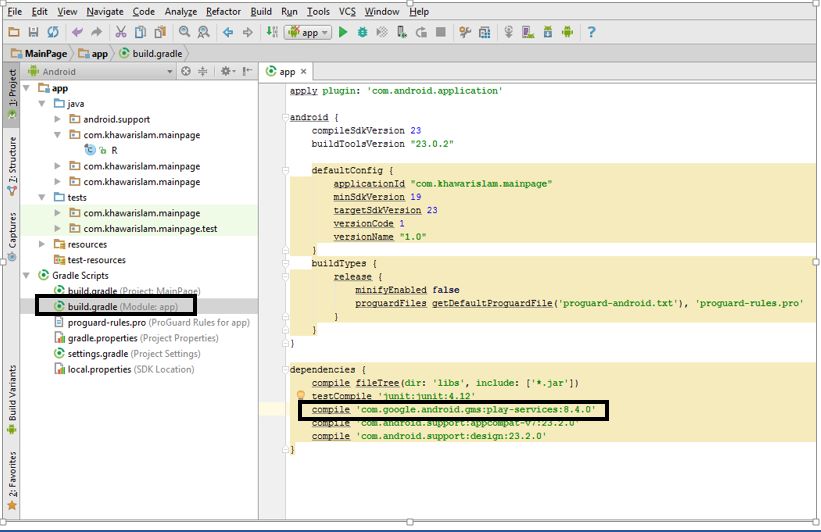Click the Debug app bug icon
This screenshot has height=532, width=821.
pos(362,32)
